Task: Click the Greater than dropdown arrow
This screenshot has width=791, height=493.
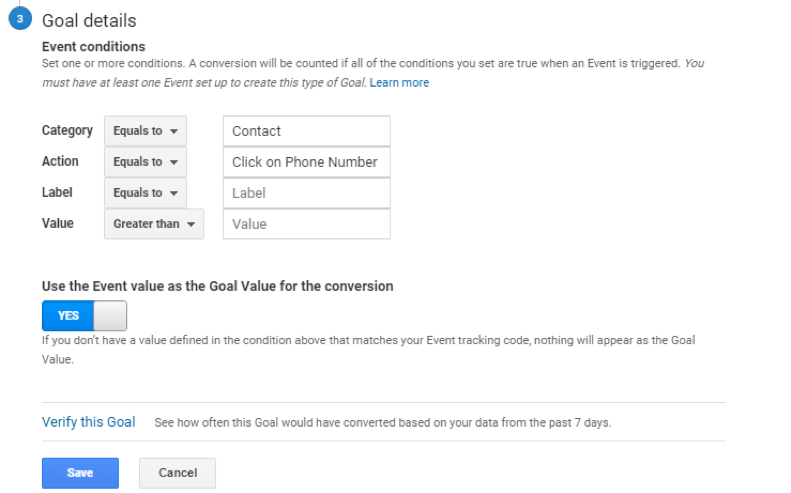Action: click(x=191, y=225)
